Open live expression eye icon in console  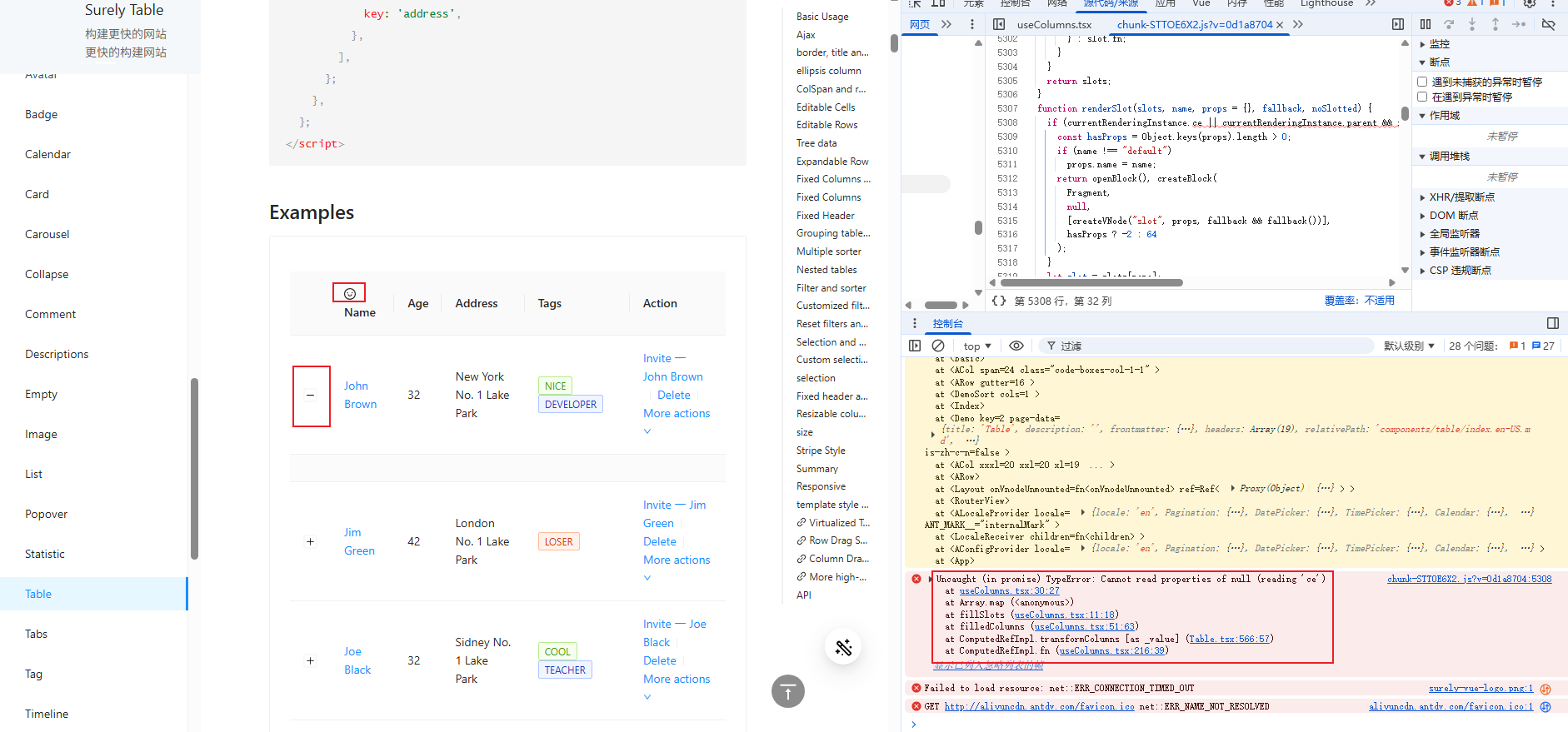click(x=1016, y=346)
